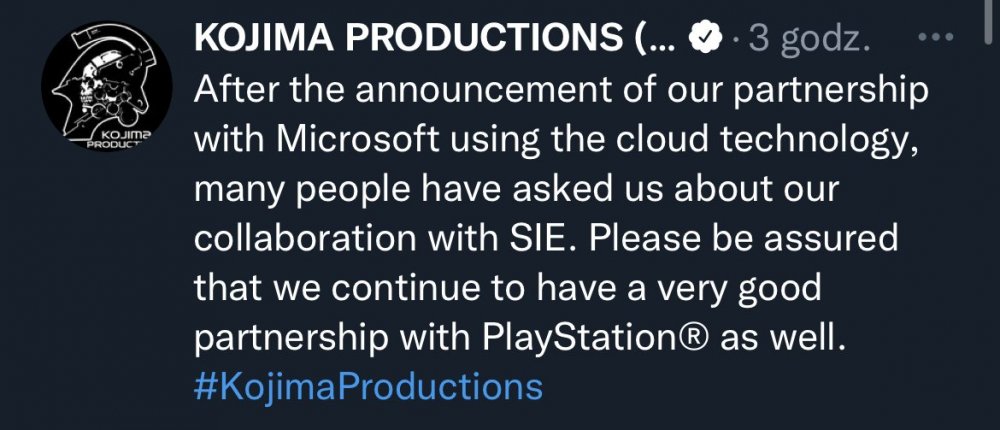The image size is (1000, 430).
Task: Click the KOJIMA PRODUCTIONS account name
Action: click(410, 39)
